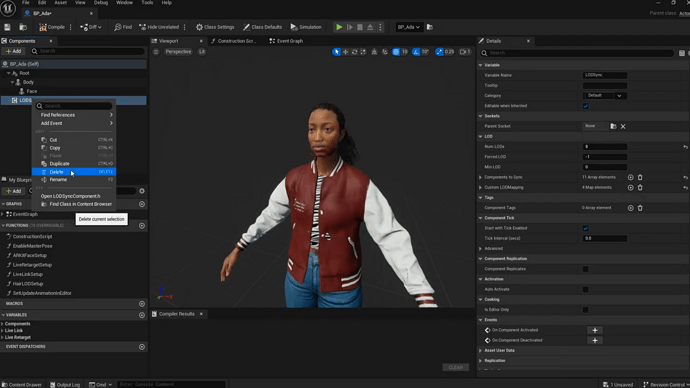Click the Eject icon in toolbar
This screenshot has width=690, height=388.
tap(370, 27)
